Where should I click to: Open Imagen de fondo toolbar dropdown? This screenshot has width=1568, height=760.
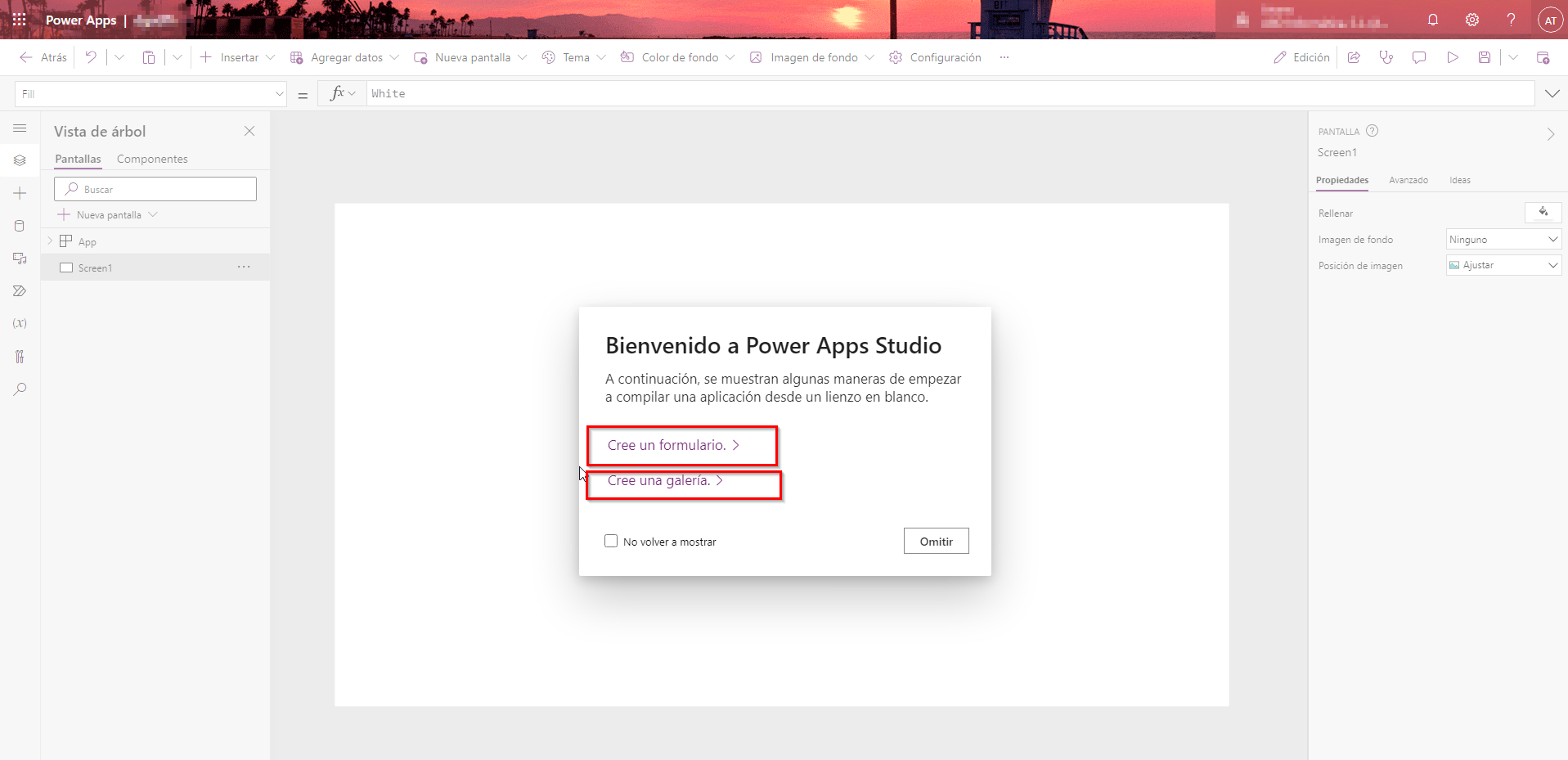811,57
